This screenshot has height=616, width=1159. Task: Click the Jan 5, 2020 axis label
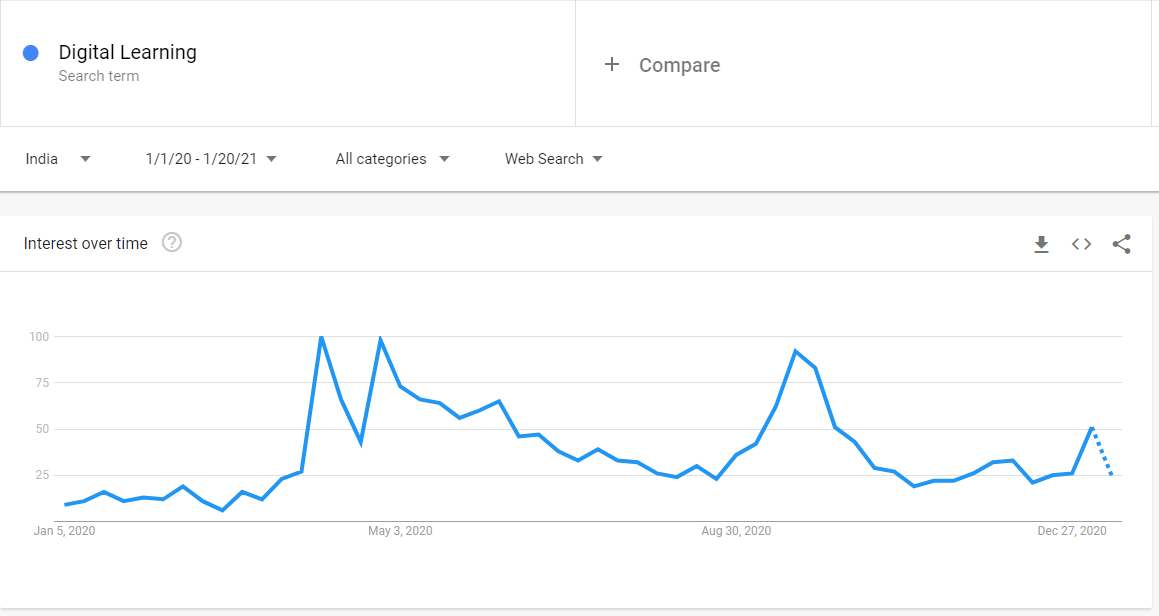point(64,531)
